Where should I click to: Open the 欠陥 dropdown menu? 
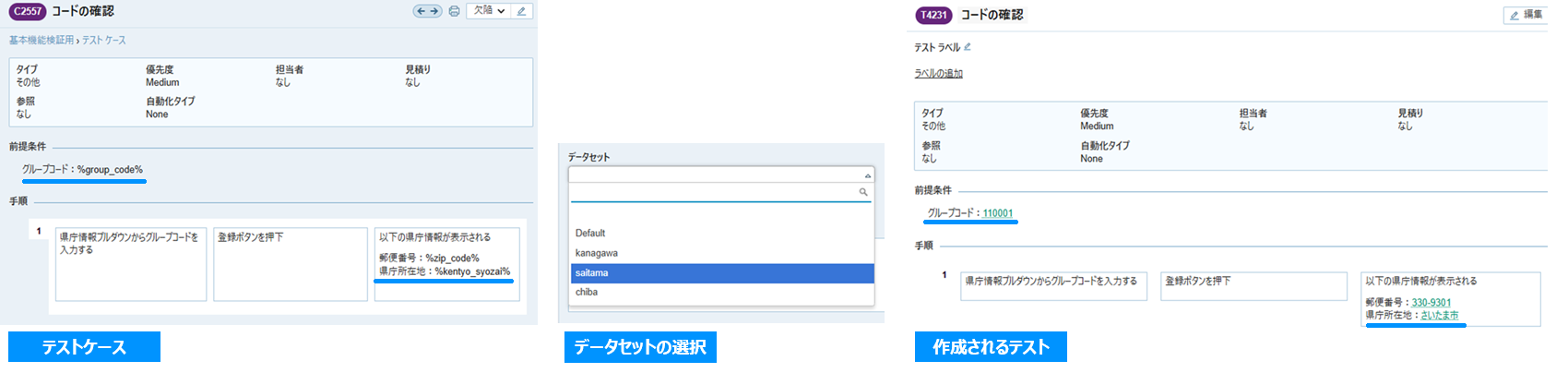[x=489, y=11]
